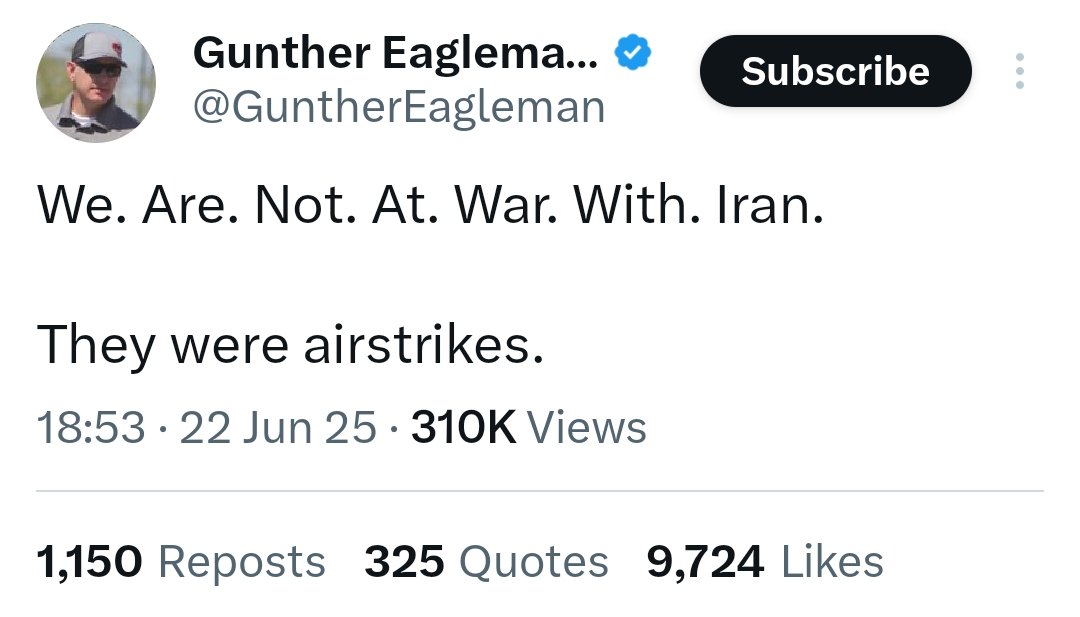
Task: Click the 22 Jun 25 date
Action: pyautogui.click(x=278, y=428)
